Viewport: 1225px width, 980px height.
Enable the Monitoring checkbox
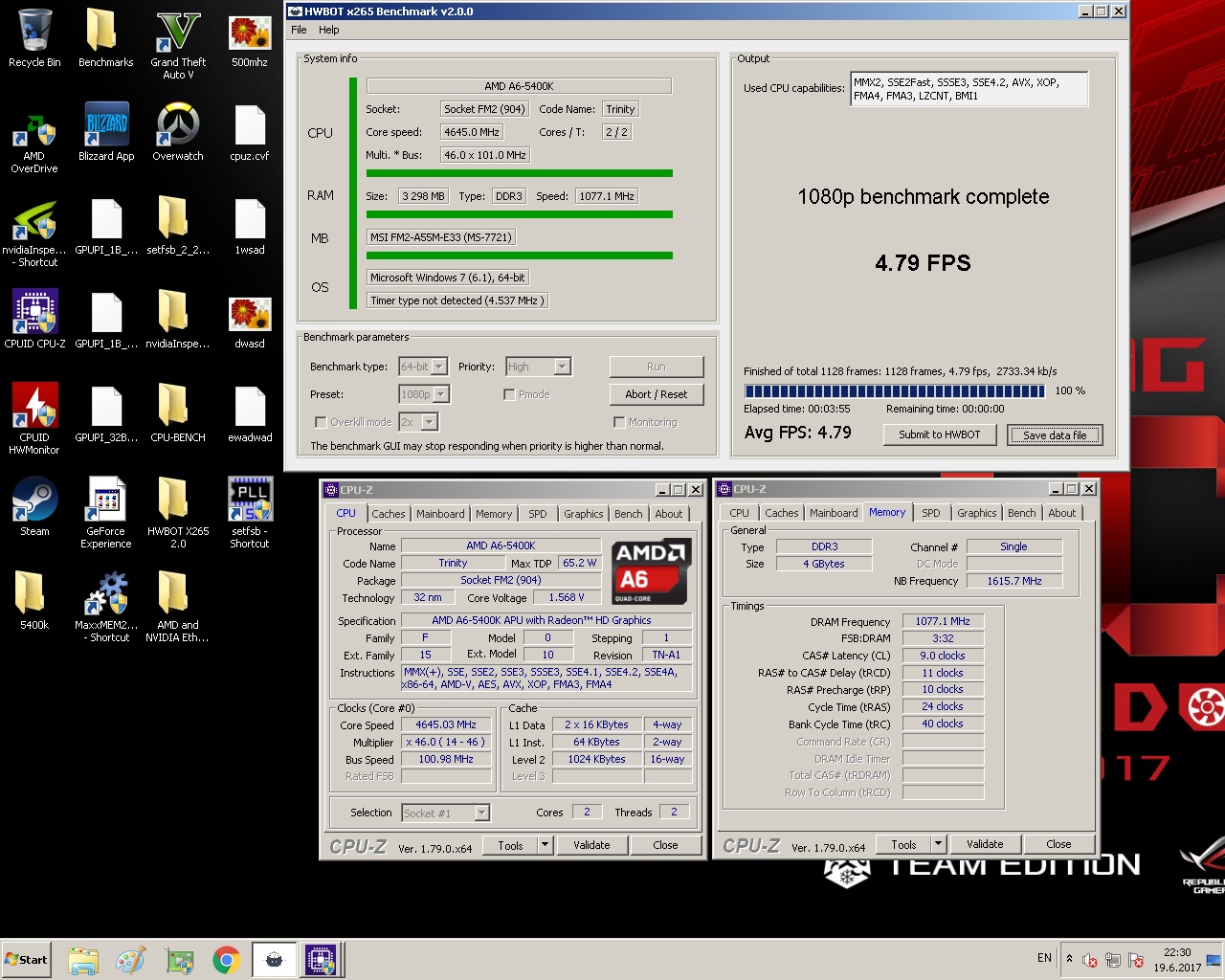coord(619,422)
